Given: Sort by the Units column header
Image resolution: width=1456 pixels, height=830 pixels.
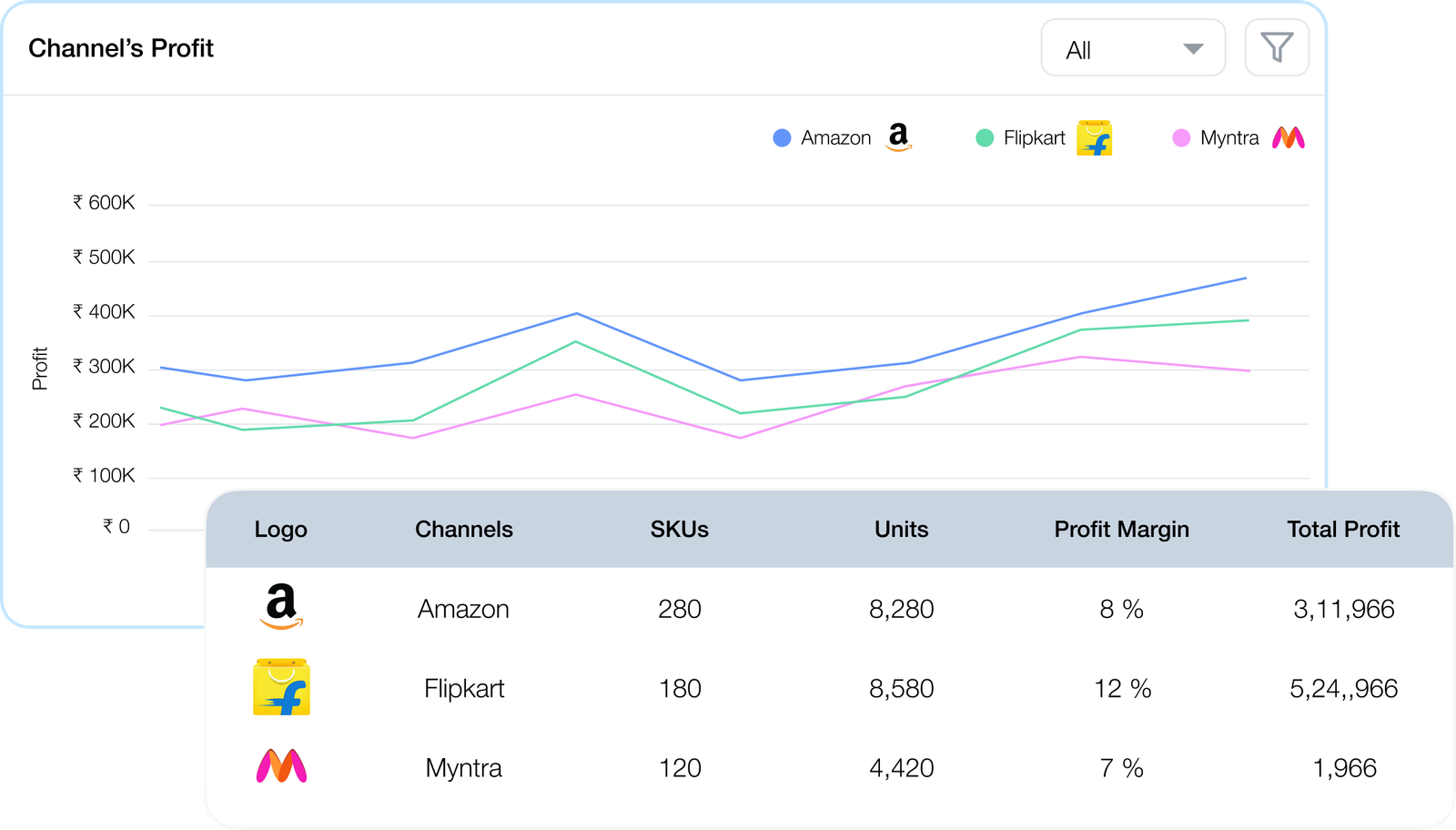Looking at the screenshot, I should (901, 529).
